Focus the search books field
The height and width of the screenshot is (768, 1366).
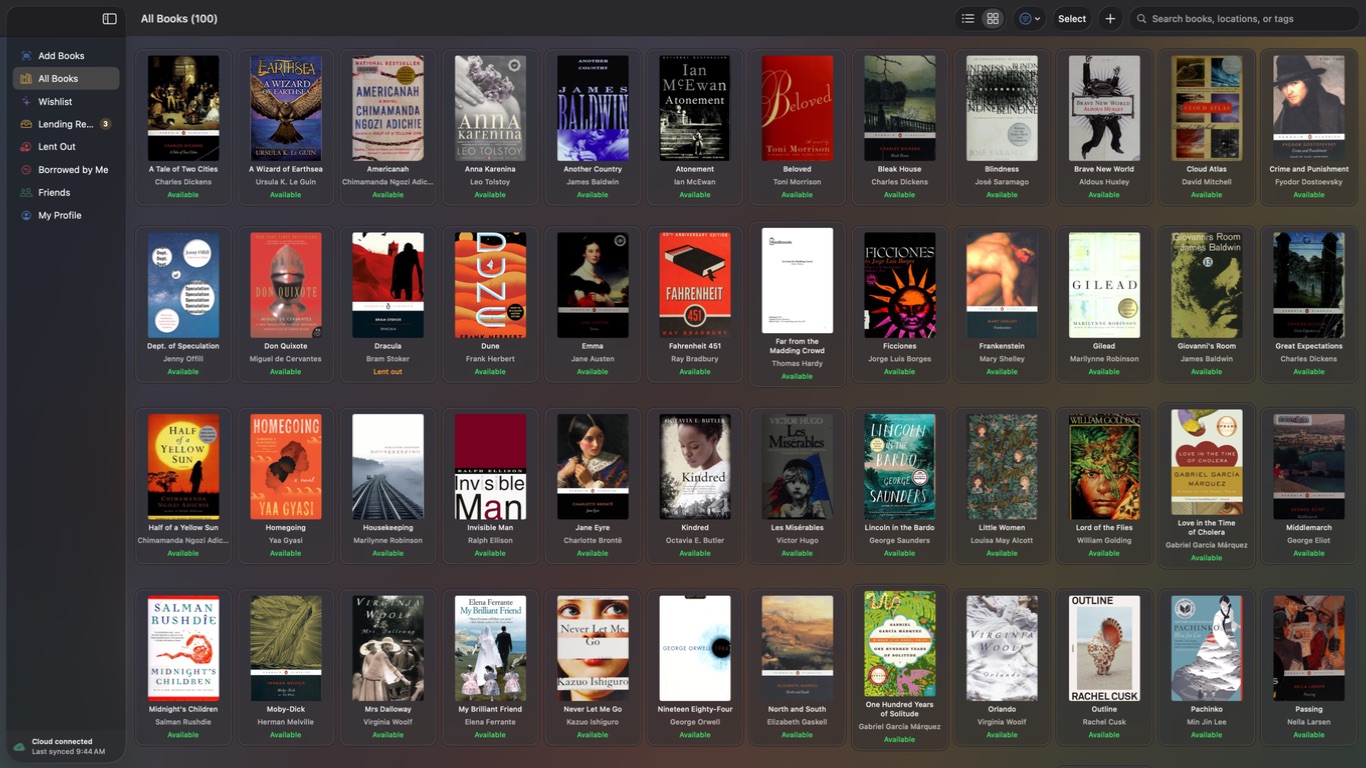(1245, 19)
